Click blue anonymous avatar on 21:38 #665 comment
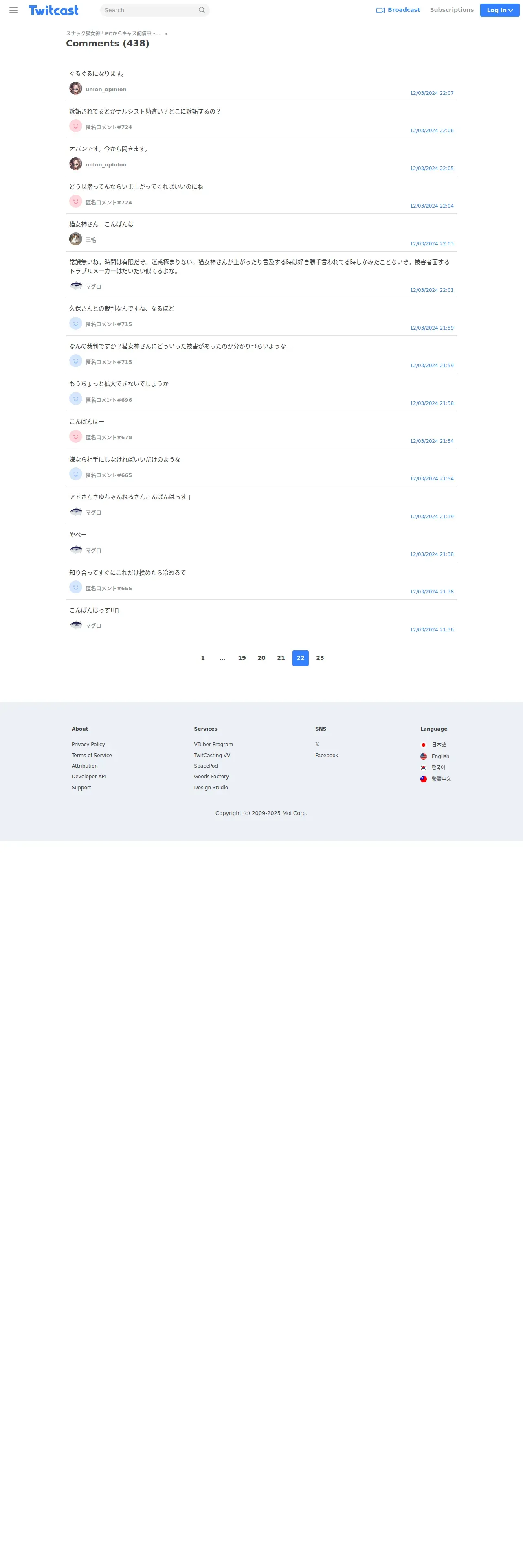The width and height of the screenshot is (523, 1568). tap(75, 587)
